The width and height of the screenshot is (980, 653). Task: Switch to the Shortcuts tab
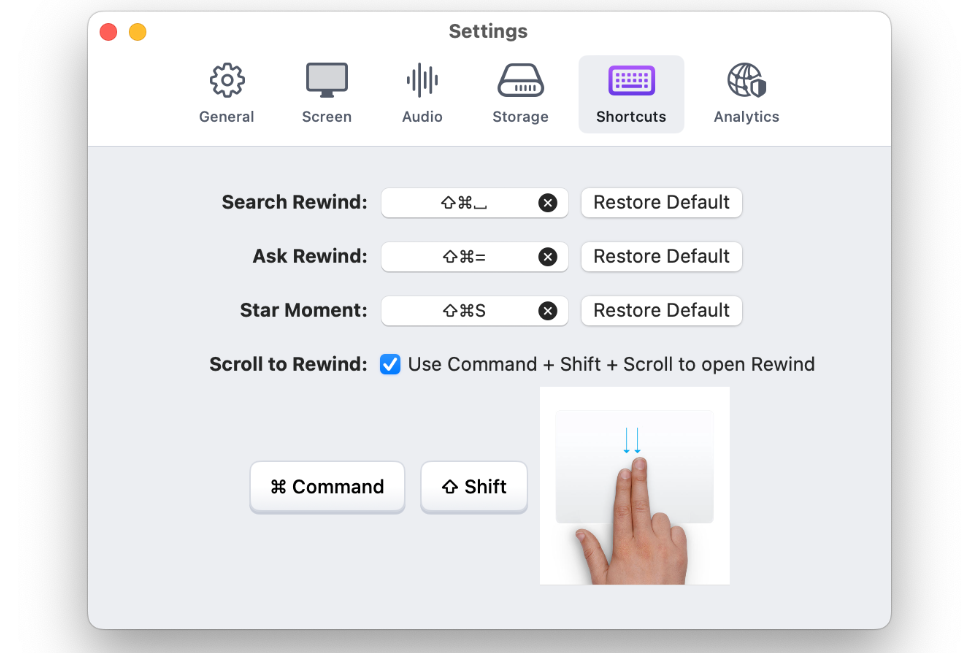click(x=631, y=94)
